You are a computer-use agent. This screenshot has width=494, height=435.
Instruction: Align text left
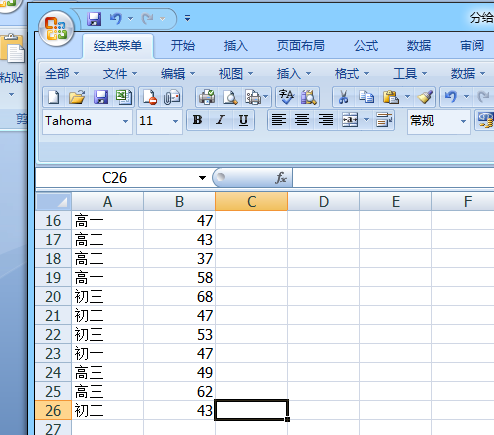pyautogui.click(x=279, y=120)
